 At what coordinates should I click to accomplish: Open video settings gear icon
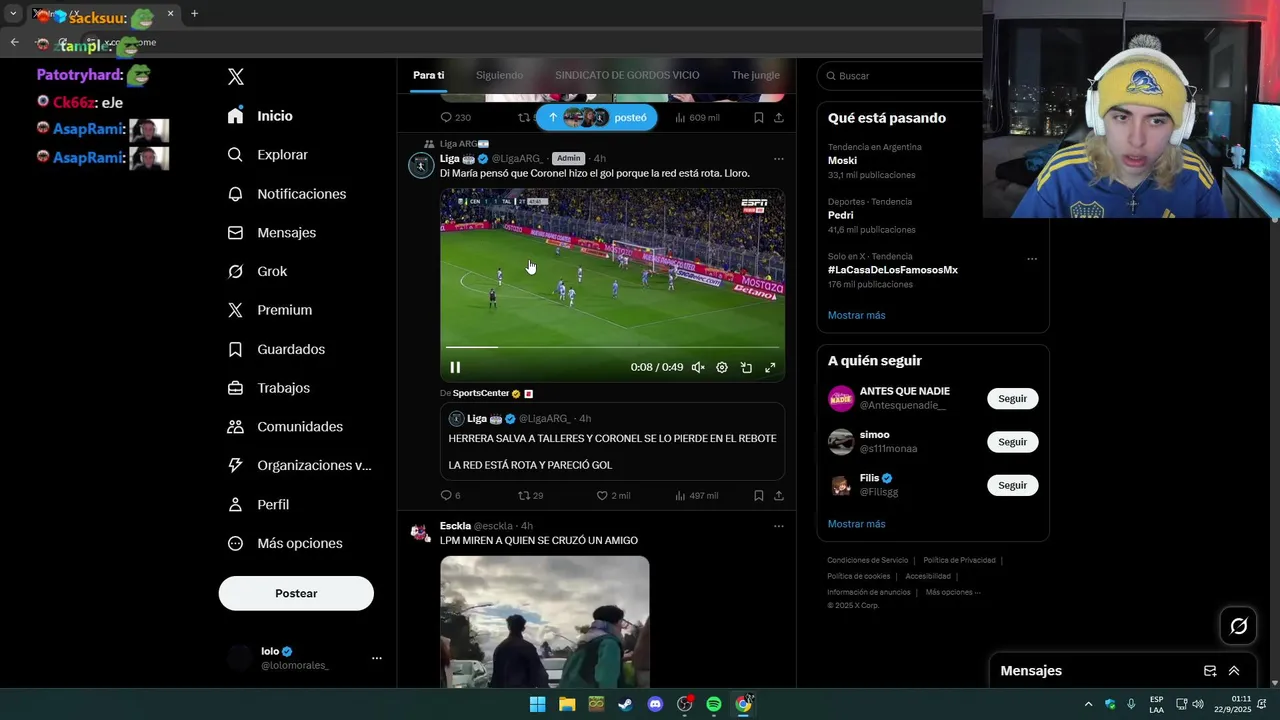[x=722, y=368]
